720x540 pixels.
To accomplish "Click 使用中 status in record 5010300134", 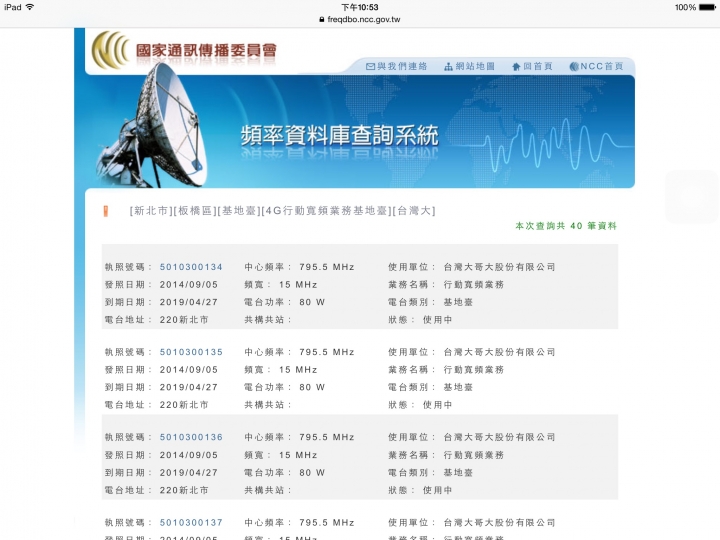I will (x=437, y=320).
